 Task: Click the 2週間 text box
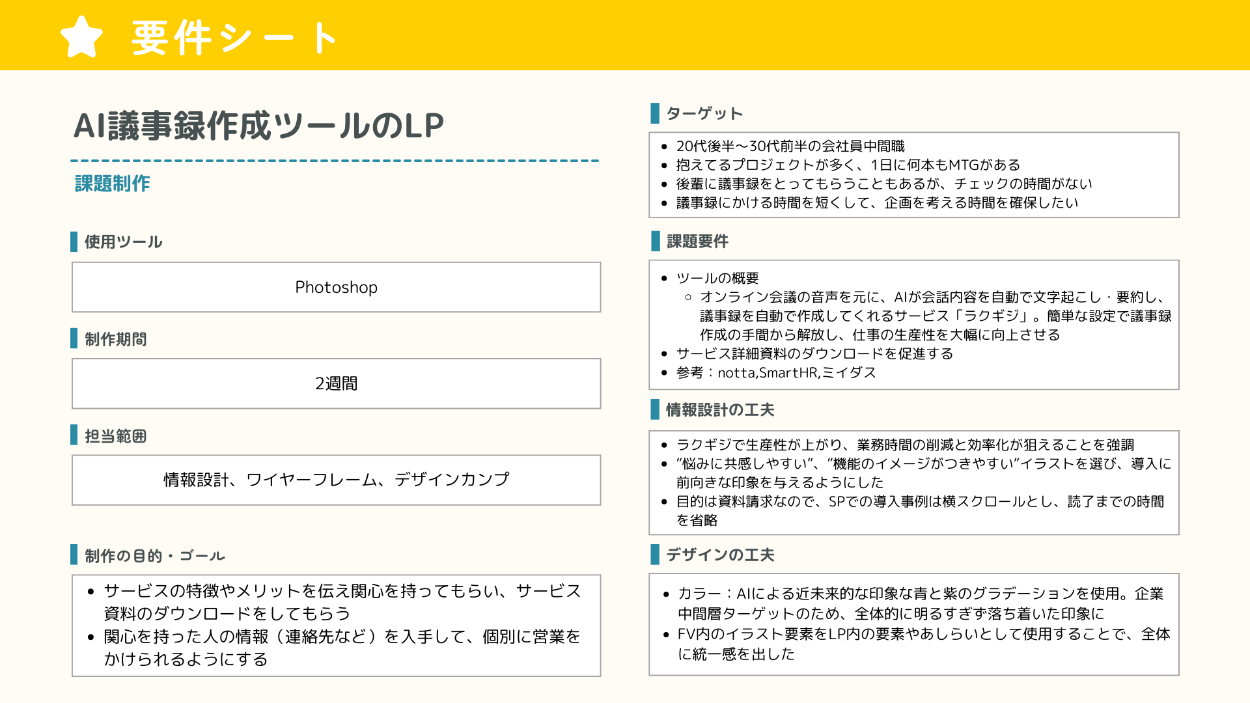[336, 383]
